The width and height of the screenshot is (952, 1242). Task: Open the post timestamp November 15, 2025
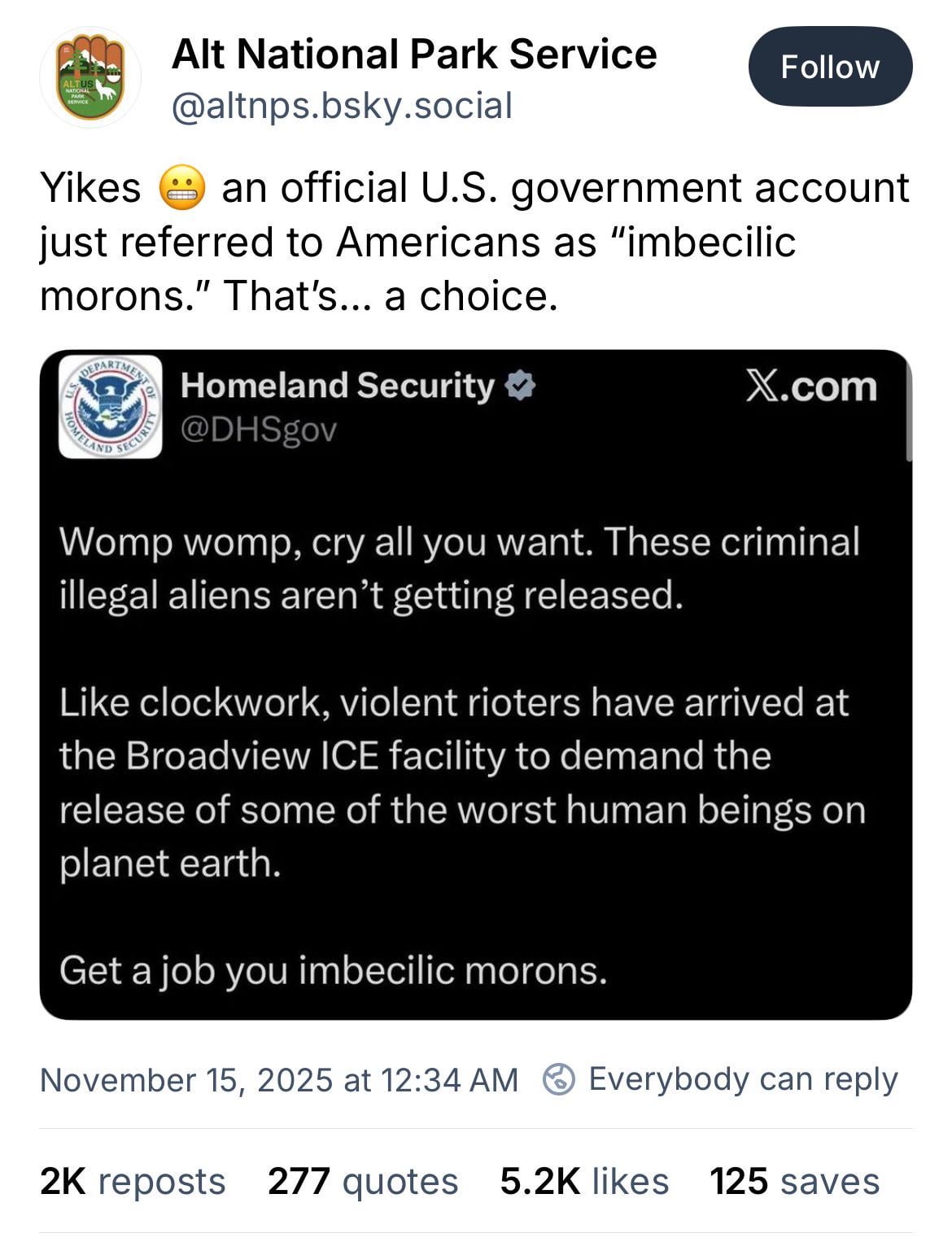(x=279, y=1080)
